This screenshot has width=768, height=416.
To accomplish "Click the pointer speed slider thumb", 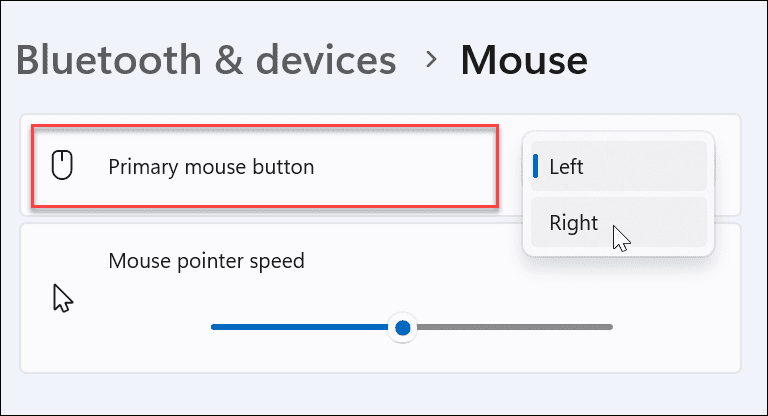I will pyautogui.click(x=402, y=327).
